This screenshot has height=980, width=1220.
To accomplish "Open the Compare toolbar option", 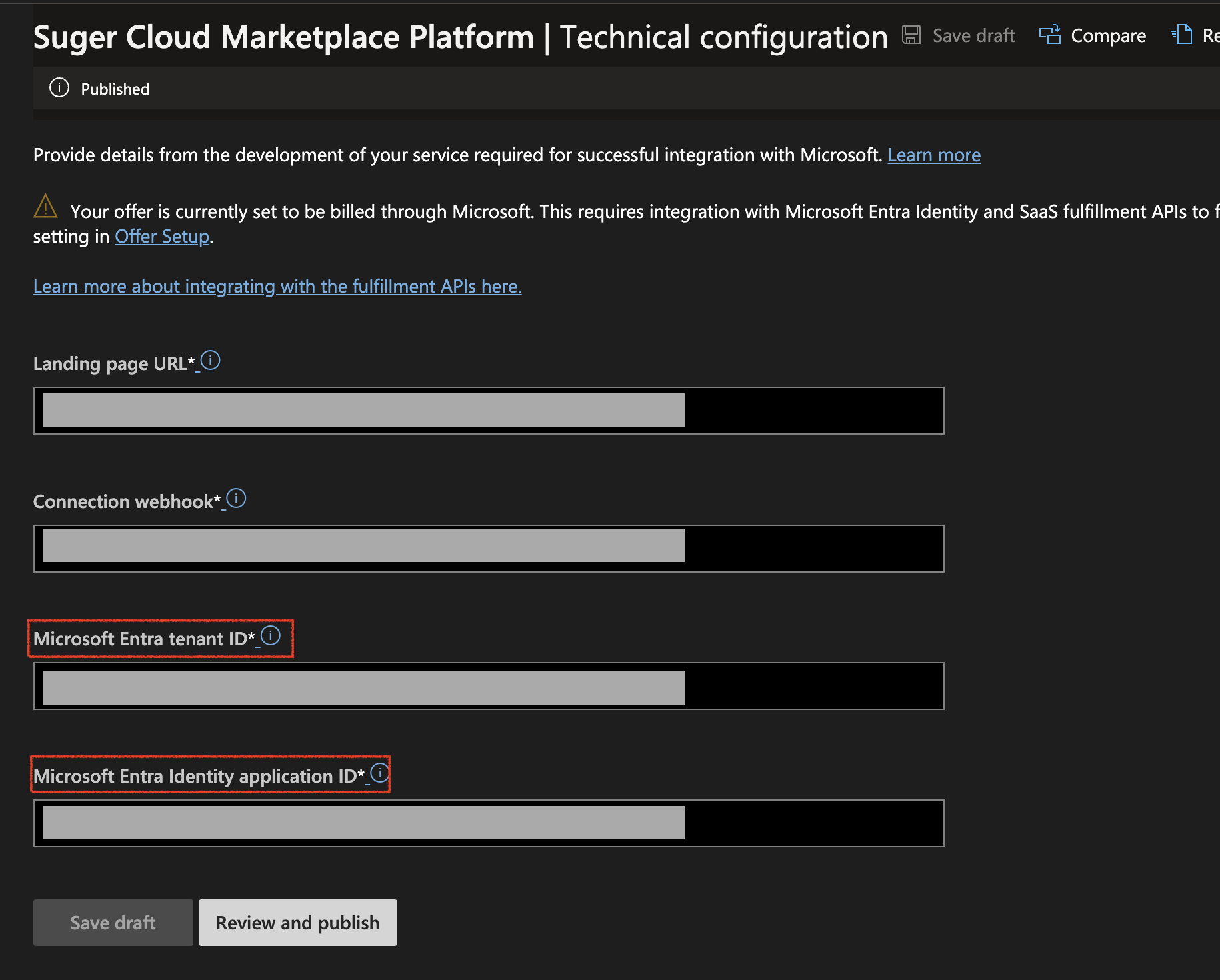I will 1093,35.
